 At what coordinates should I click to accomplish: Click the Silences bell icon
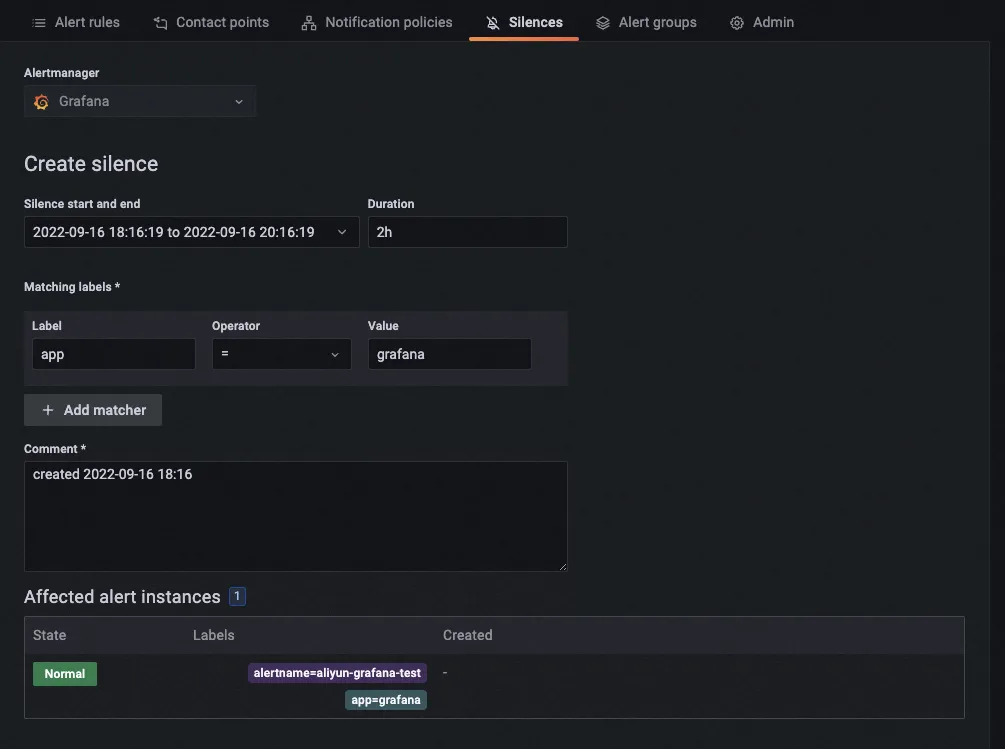pyautogui.click(x=492, y=22)
